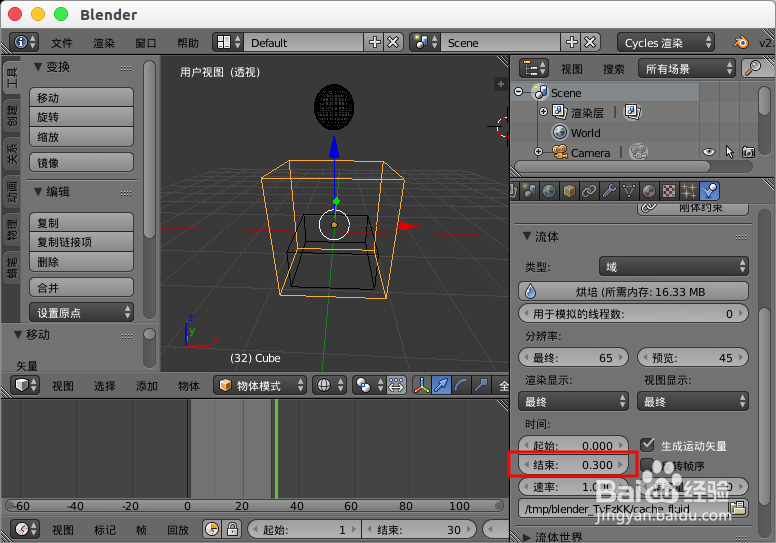Open the Scene properties tab
This screenshot has width=776, height=543.
[530, 191]
